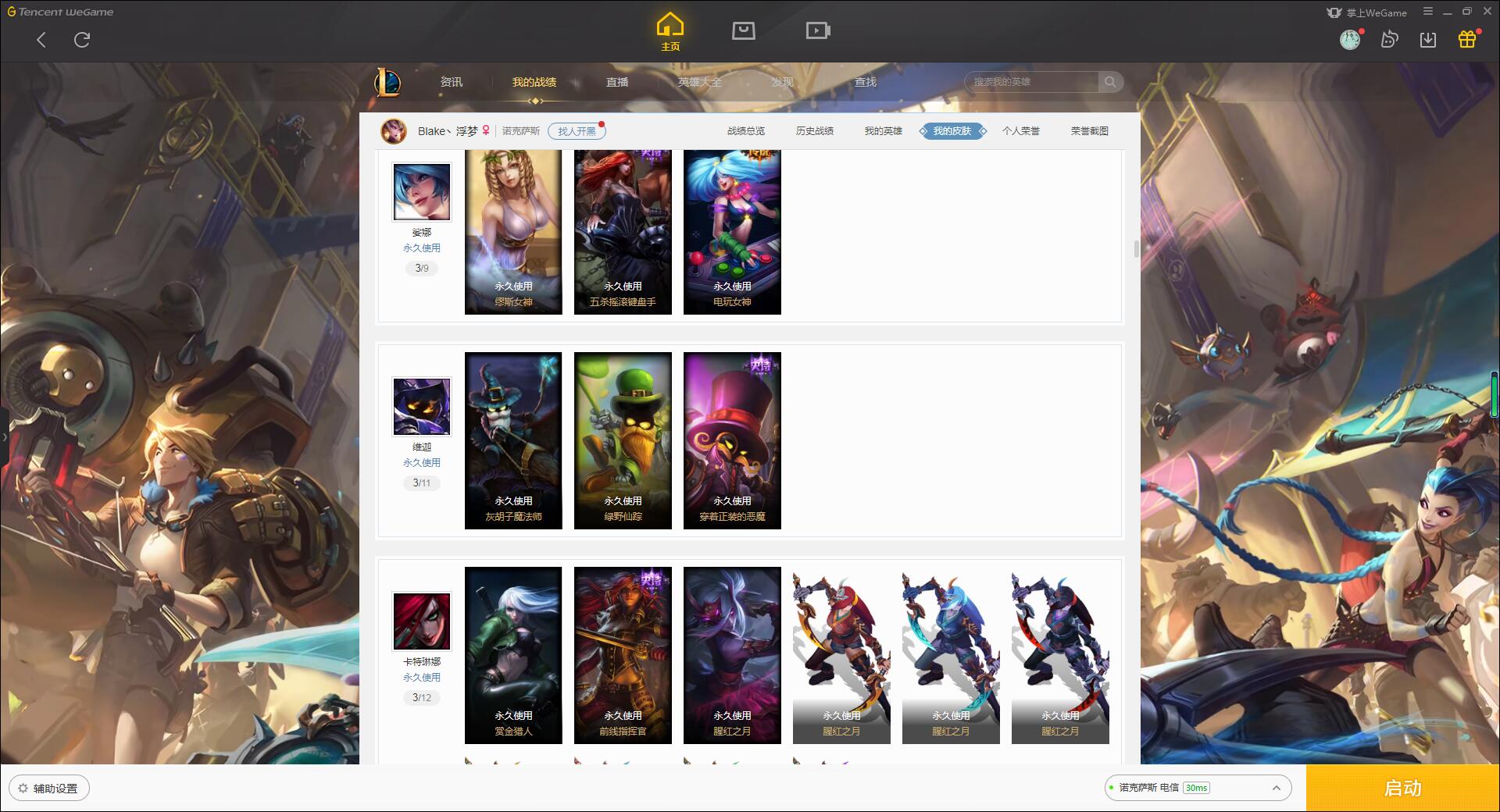Open the 穿着正装的恶魔 skin card
Image resolution: width=1500 pixels, height=812 pixels.
pyautogui.click(x=732, y=440)
